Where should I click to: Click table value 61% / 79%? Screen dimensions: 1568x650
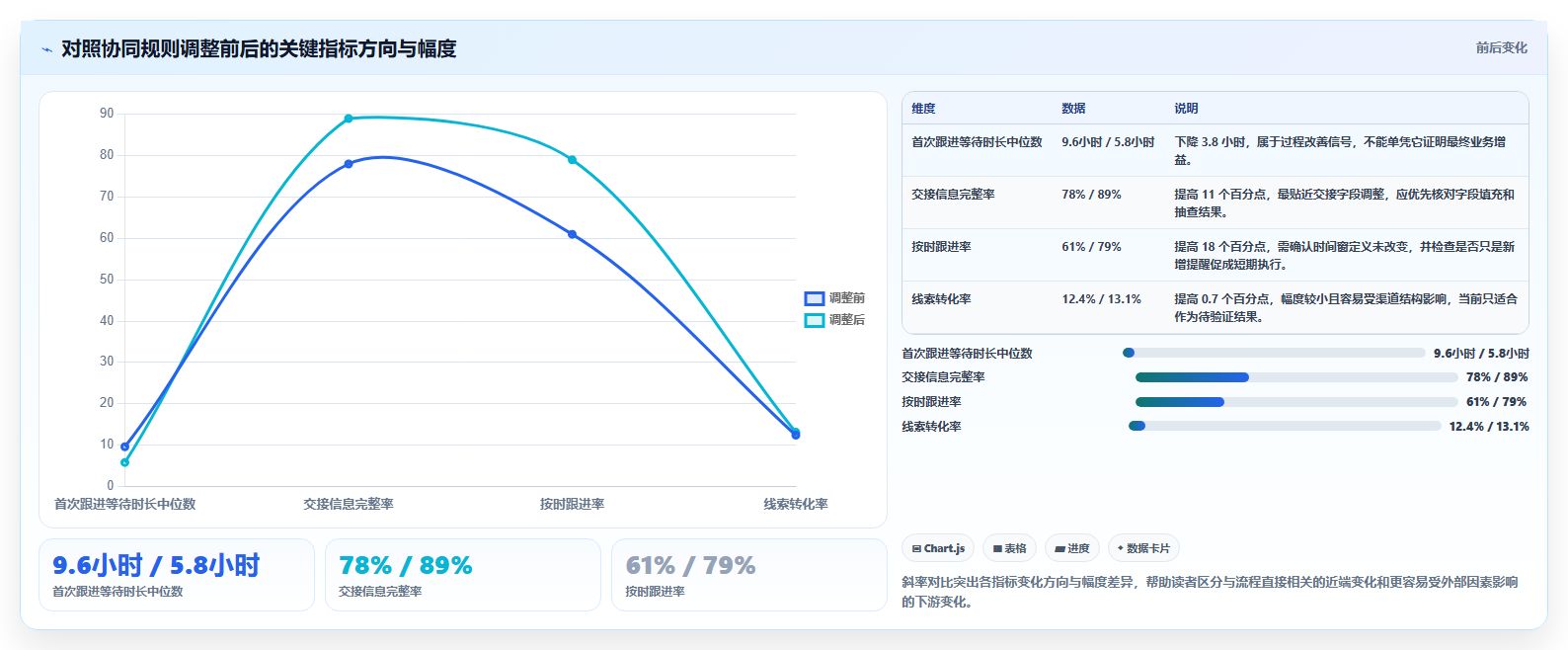tap(1091, 247)
